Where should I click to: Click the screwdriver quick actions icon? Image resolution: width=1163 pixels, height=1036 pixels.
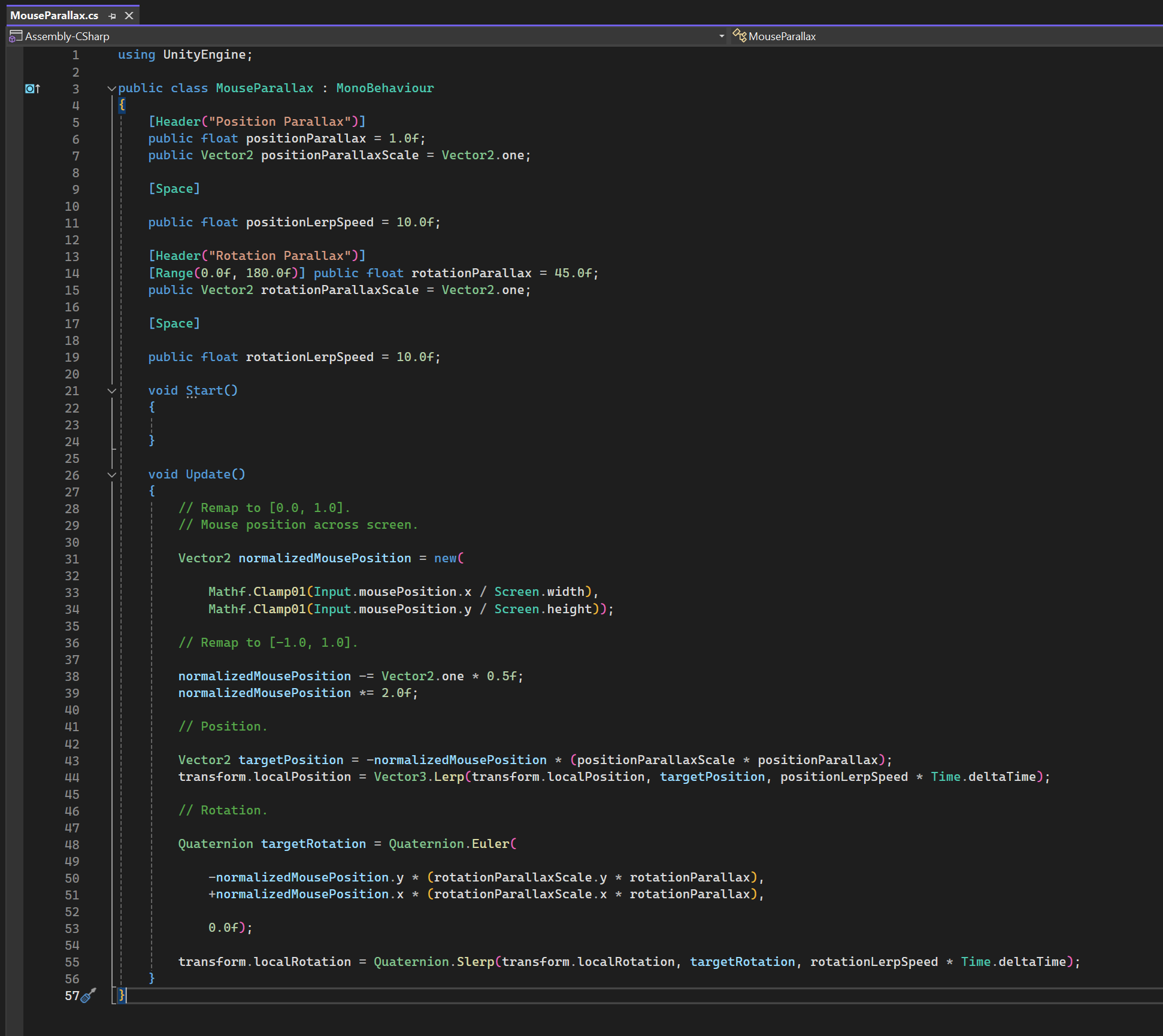tap(89, 996)
